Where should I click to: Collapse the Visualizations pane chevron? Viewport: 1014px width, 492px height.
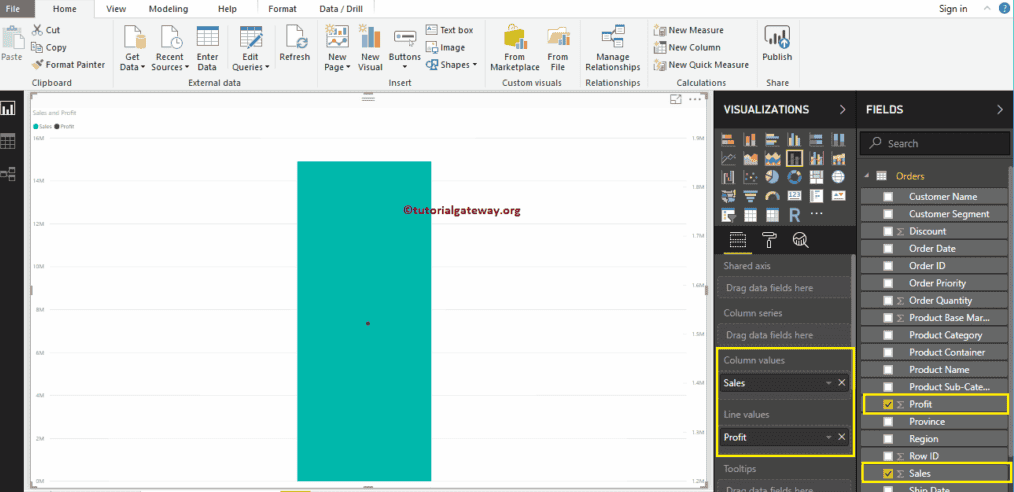[x=842, y=109]
